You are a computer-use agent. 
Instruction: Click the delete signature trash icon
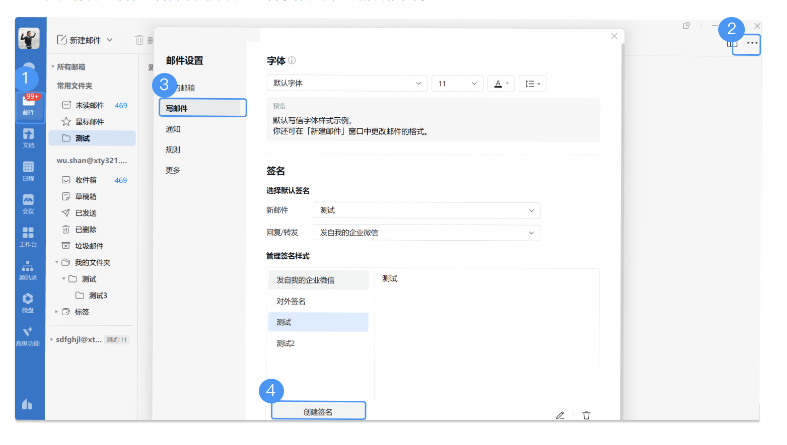(x=586, y=415)
